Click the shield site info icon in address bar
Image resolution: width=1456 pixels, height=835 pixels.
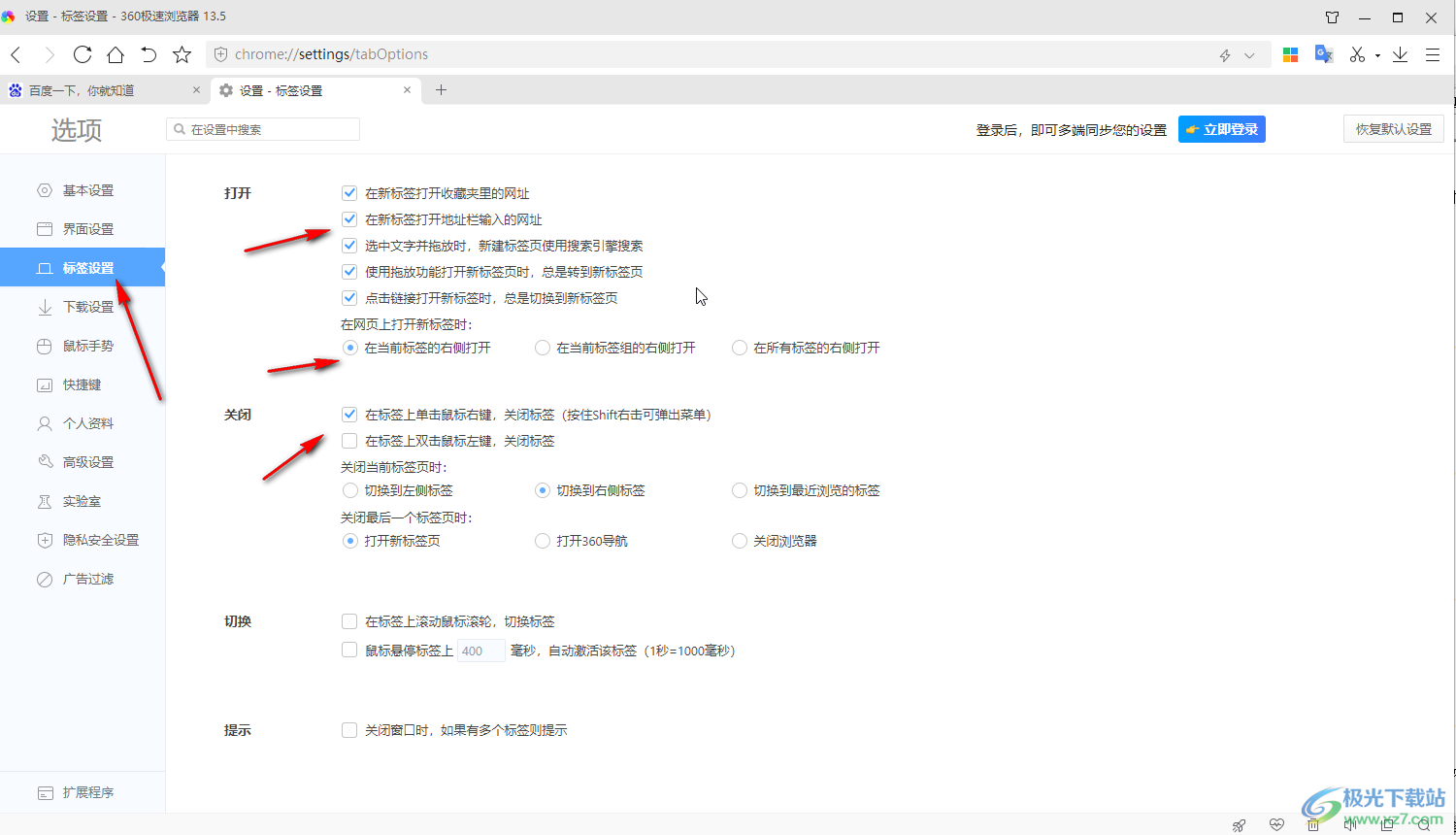tap(220, 55)
